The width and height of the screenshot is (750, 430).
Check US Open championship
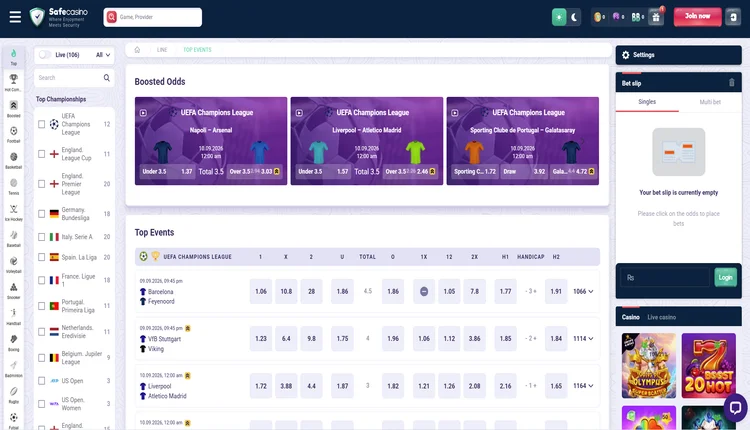tap(42, 381)
